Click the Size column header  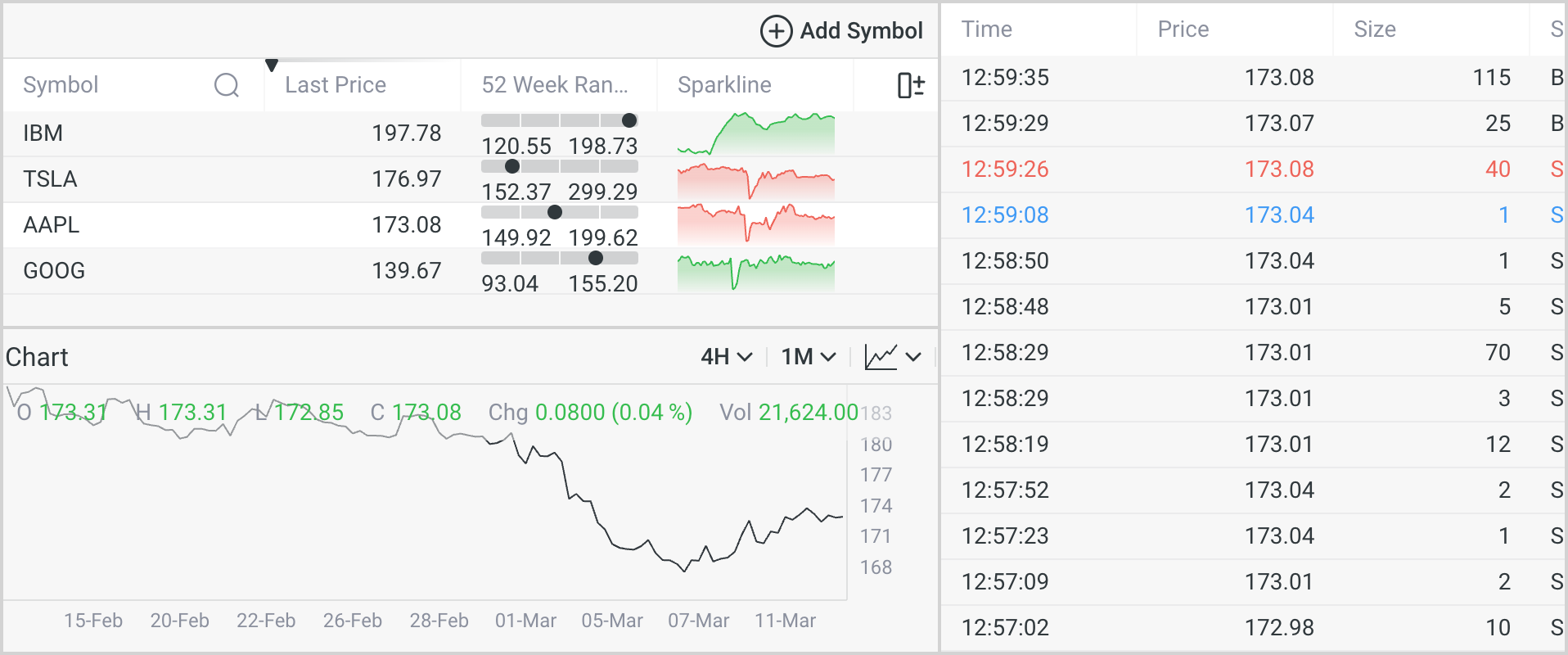tap(1375, 29)
